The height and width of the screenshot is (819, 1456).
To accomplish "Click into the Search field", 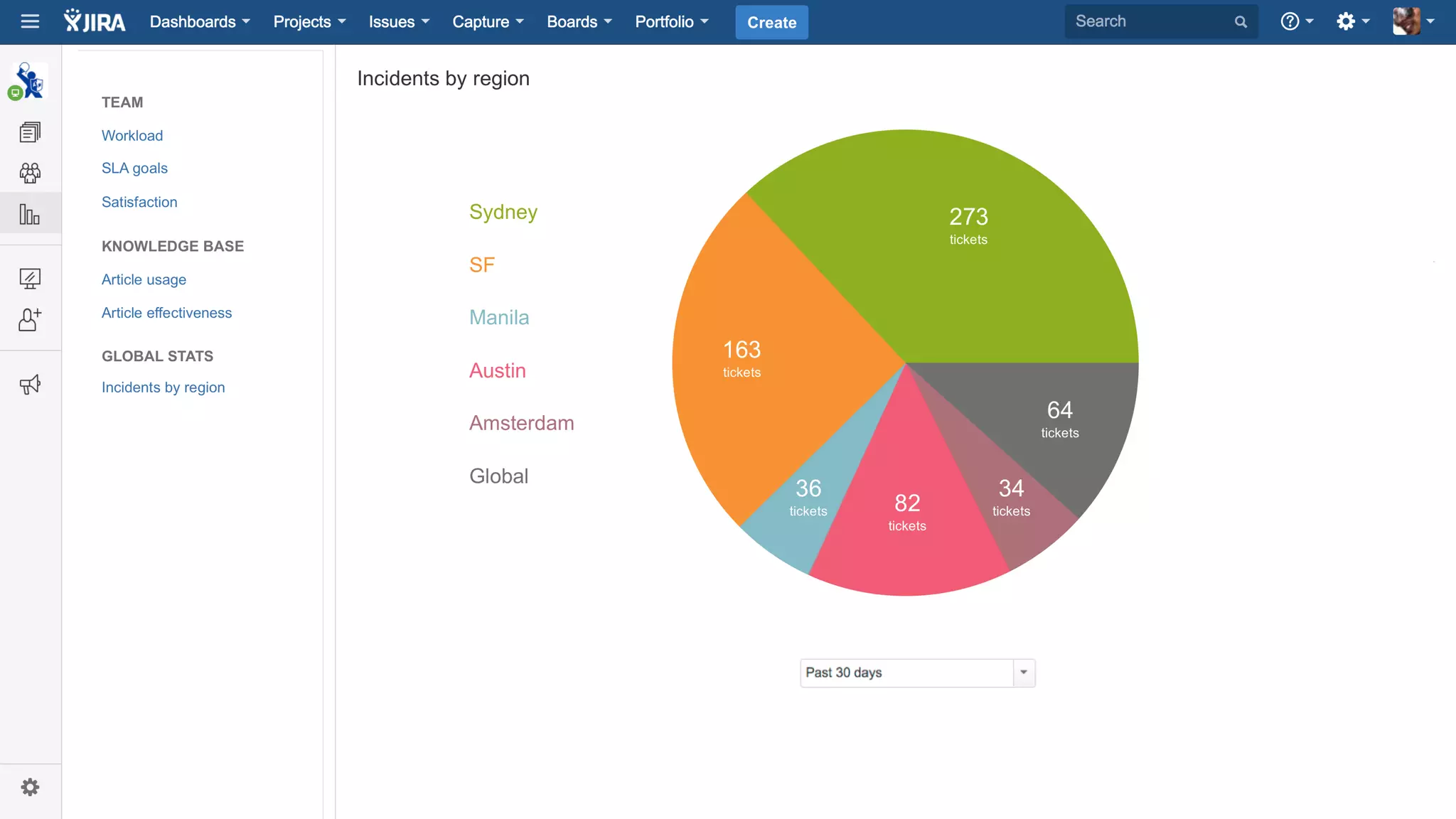I will 1150,22.
